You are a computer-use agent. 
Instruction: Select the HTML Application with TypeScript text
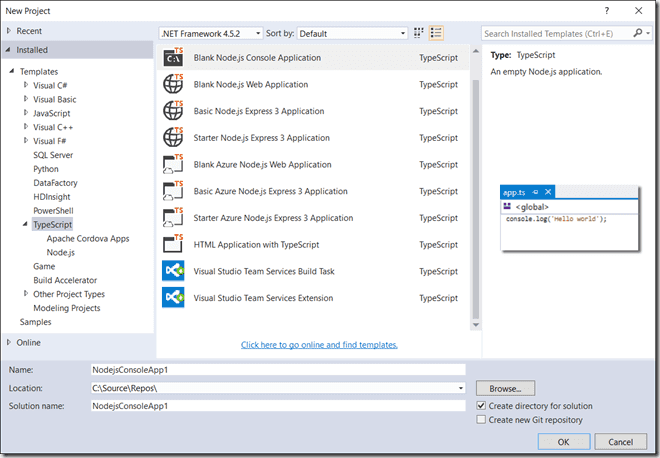[x=256, y=244]
